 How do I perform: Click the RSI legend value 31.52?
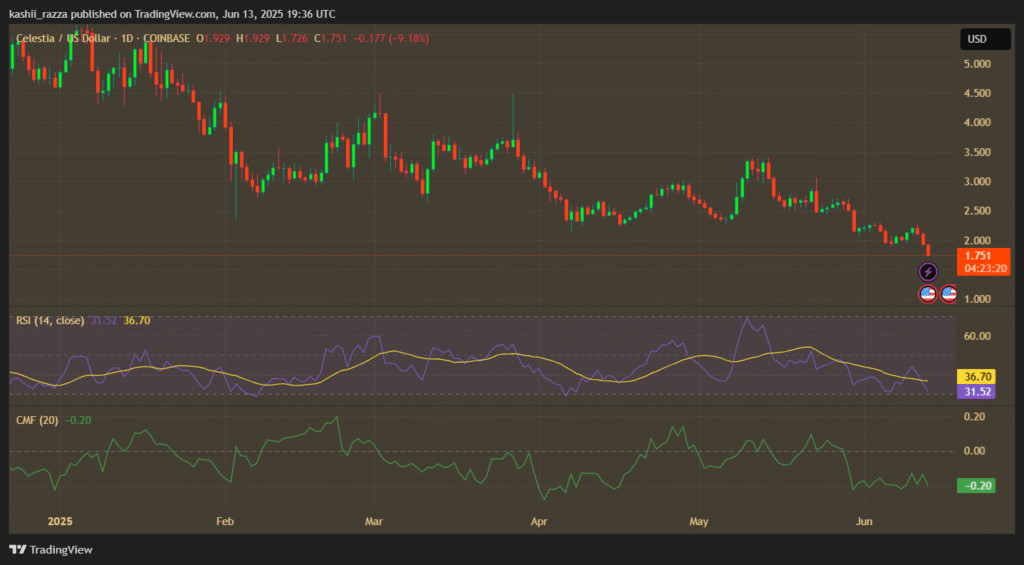pyautogui.click(x=104, y=321)
